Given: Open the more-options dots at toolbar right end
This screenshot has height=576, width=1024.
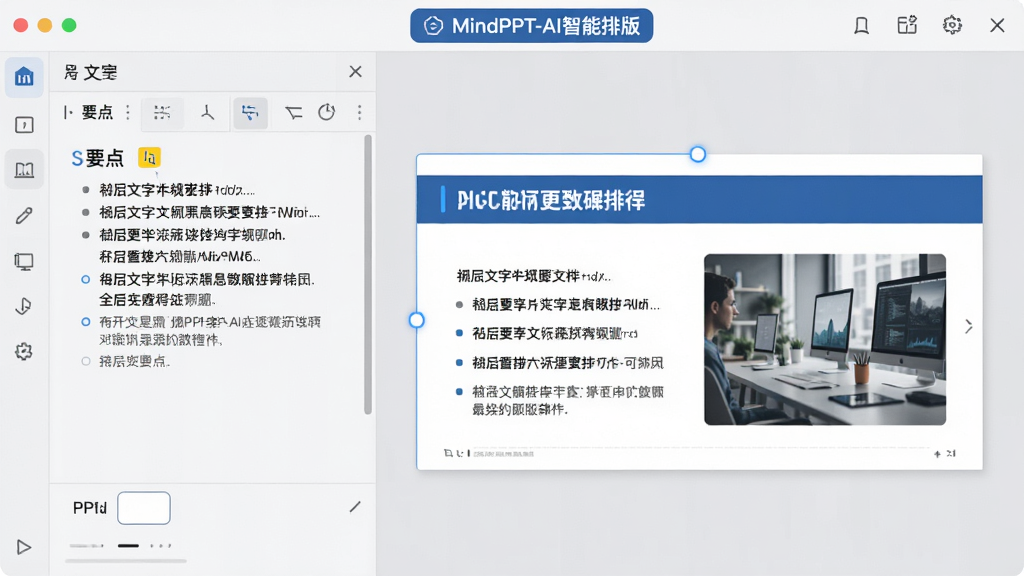Looking at the screenshot, I should tap(359, 112).
